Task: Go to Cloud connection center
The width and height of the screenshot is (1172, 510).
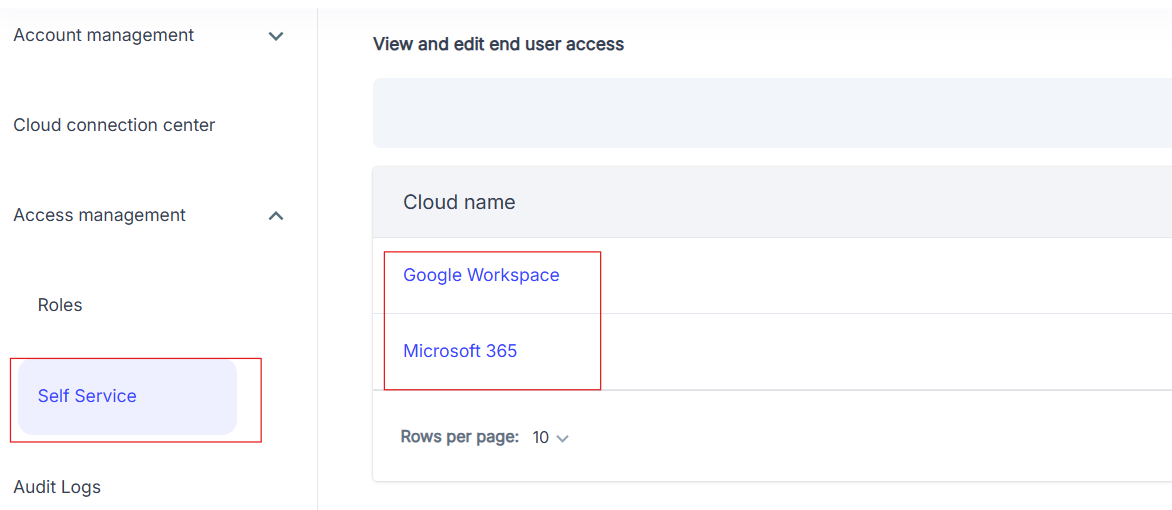Action: point(114,125)
